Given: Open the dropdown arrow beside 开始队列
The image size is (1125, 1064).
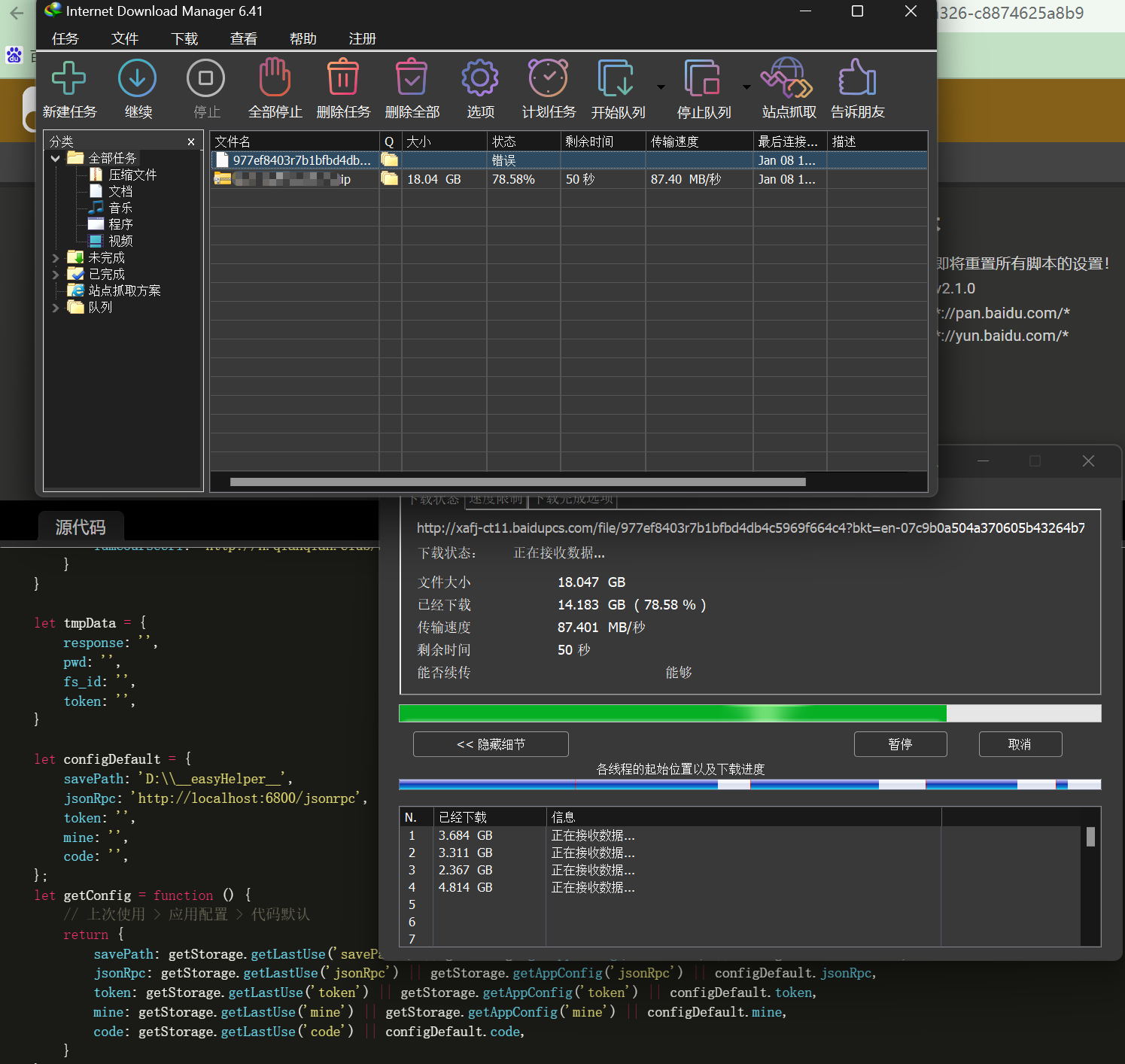Looking at the screenshot, I should click(661, 87).
